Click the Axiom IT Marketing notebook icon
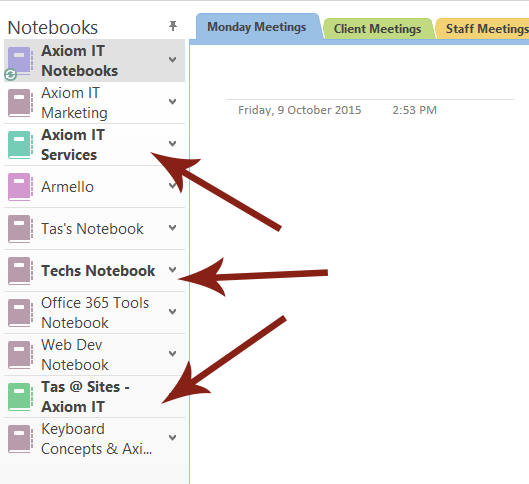 click(20, 103)
